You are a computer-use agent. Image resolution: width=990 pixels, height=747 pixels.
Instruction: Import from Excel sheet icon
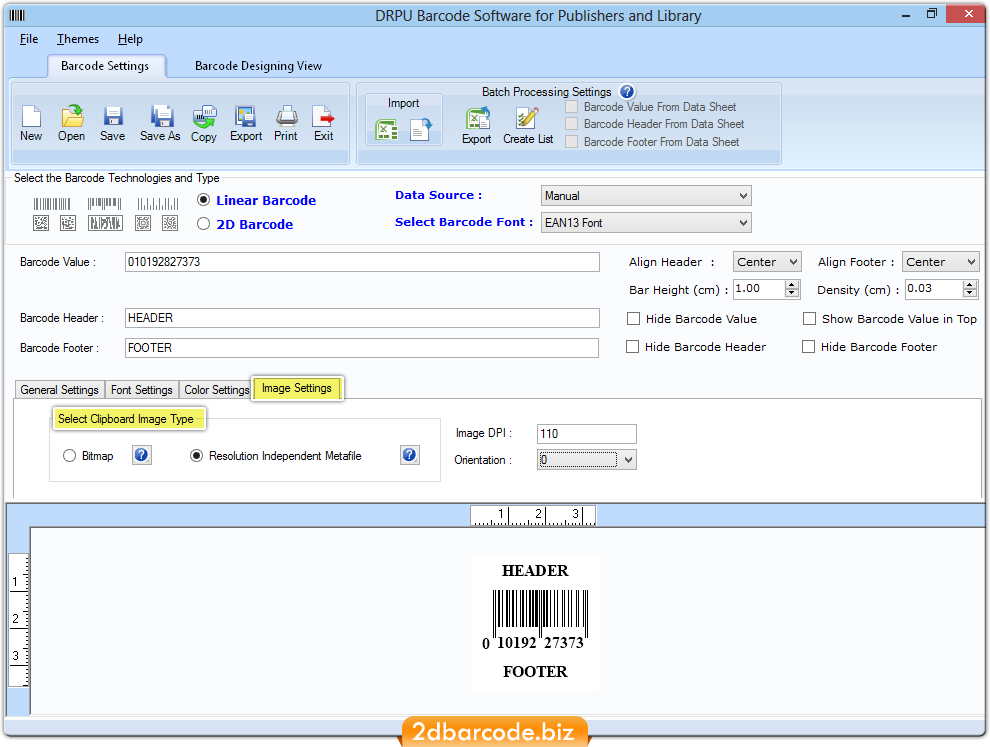tap(386, 130)
